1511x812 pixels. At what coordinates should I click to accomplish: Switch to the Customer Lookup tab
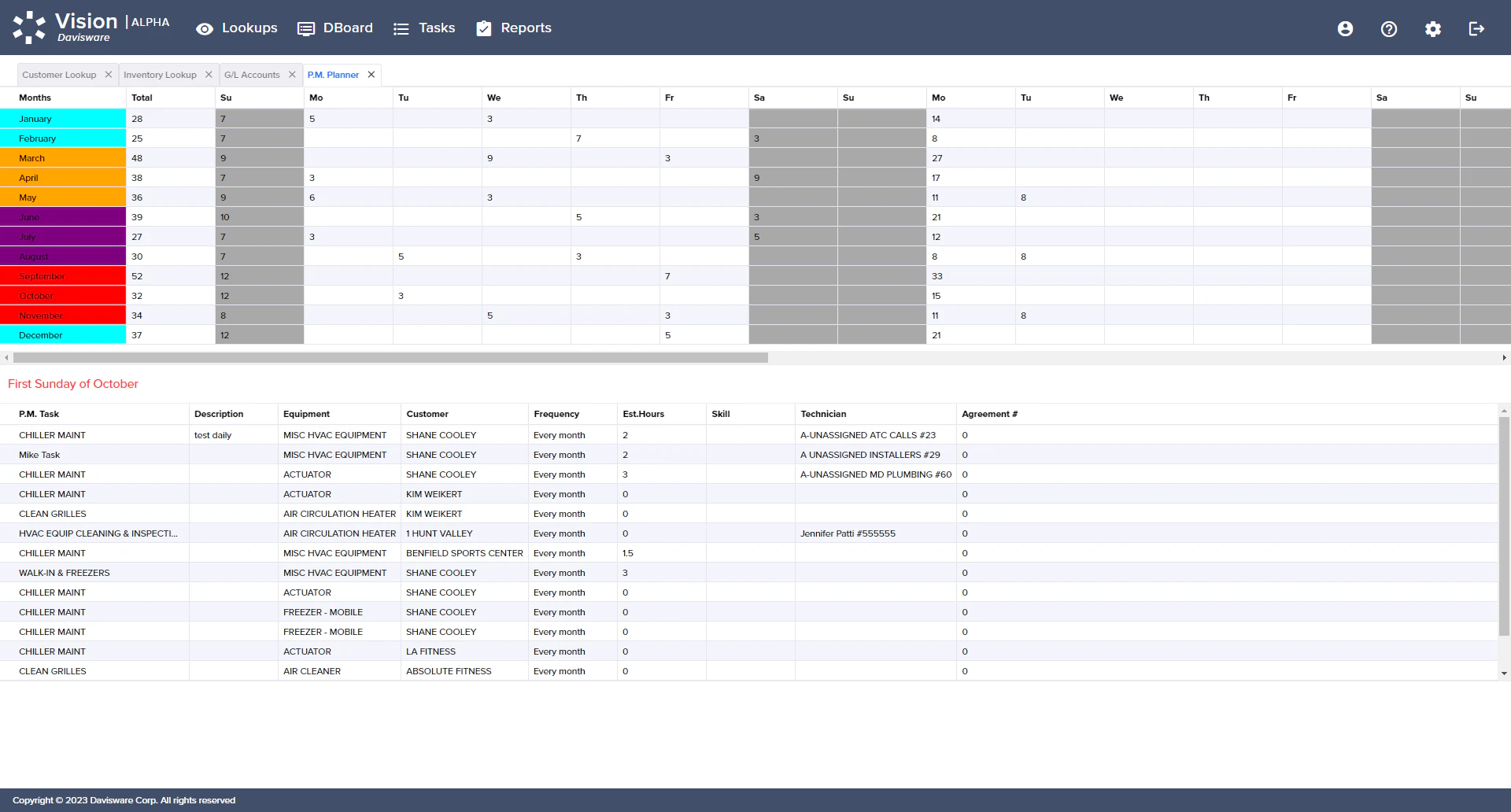tap(59, 74)
